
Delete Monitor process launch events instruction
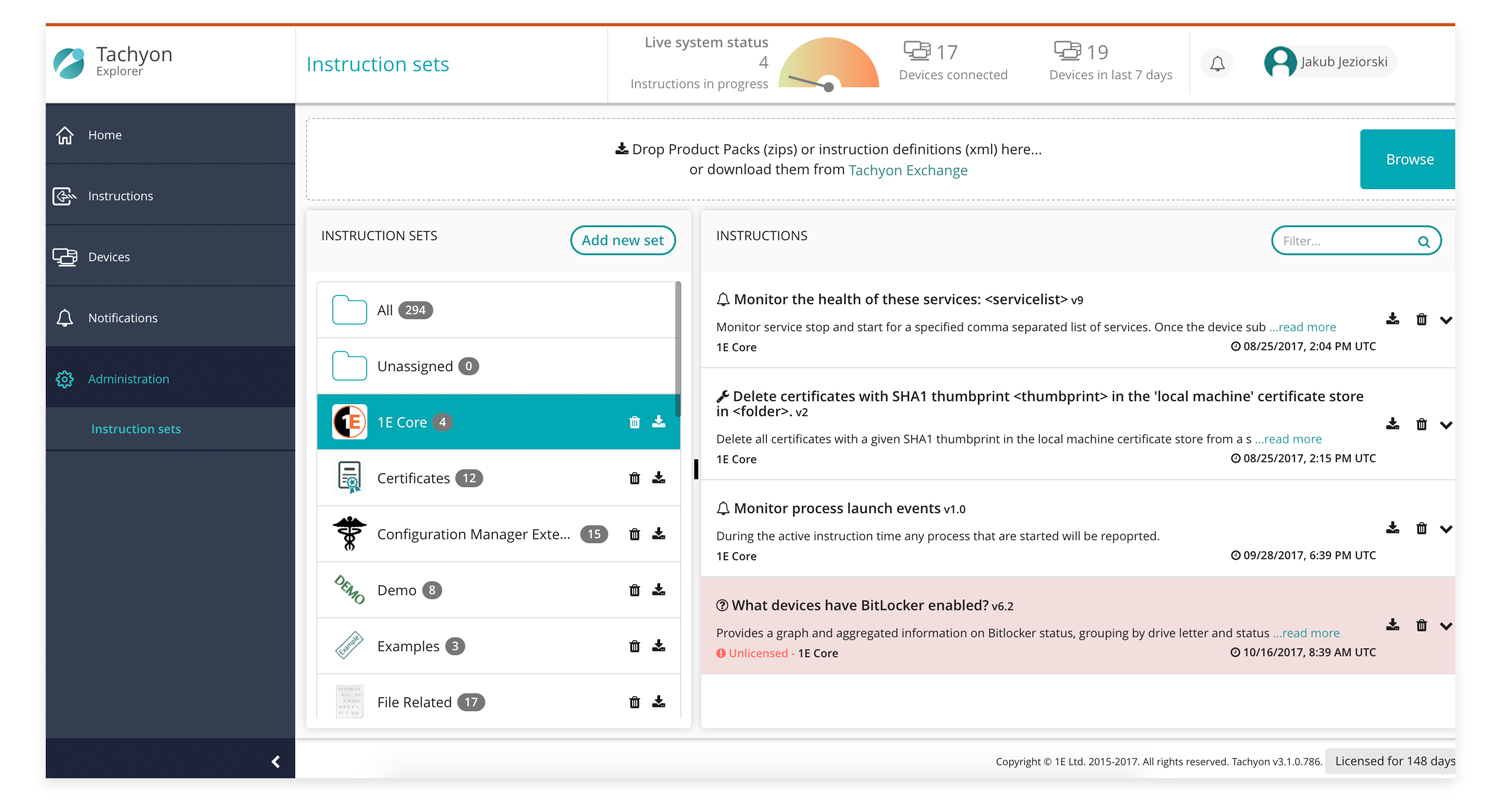coord(1421,528)
